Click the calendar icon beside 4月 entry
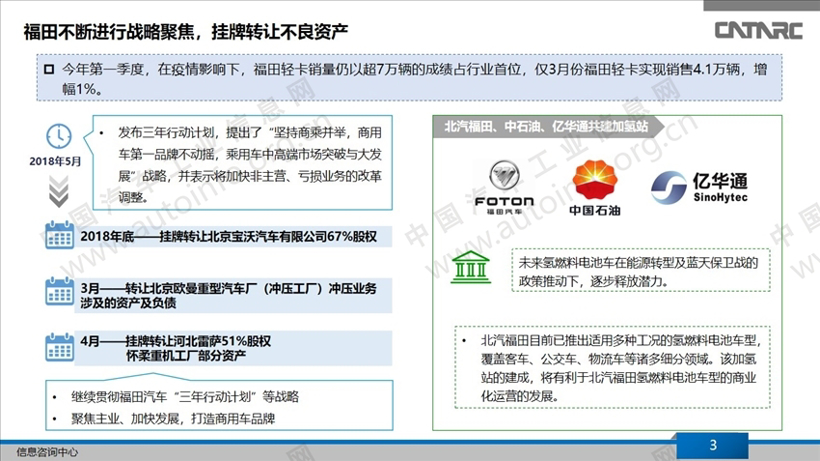This screenshot has width=820, height=461. click(59, 347)
